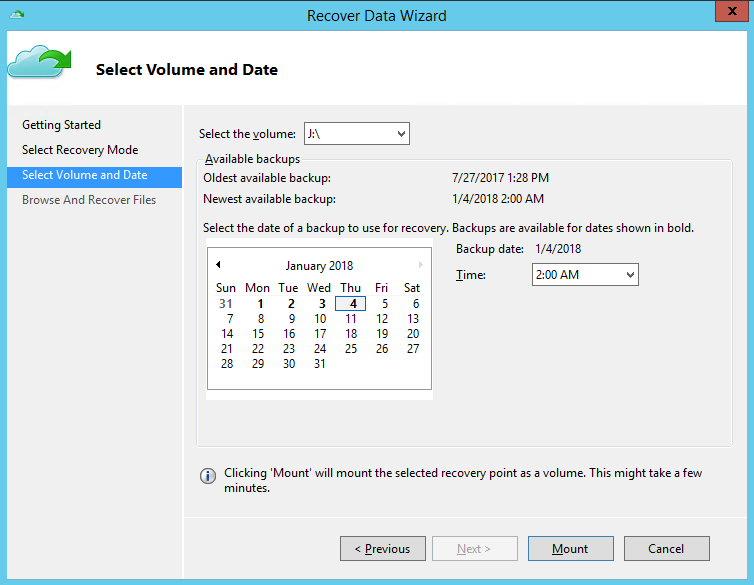Viewport: 754px width, 585px height.
Task: Click the Select Volume and Date heading
Action: point(187,70)
